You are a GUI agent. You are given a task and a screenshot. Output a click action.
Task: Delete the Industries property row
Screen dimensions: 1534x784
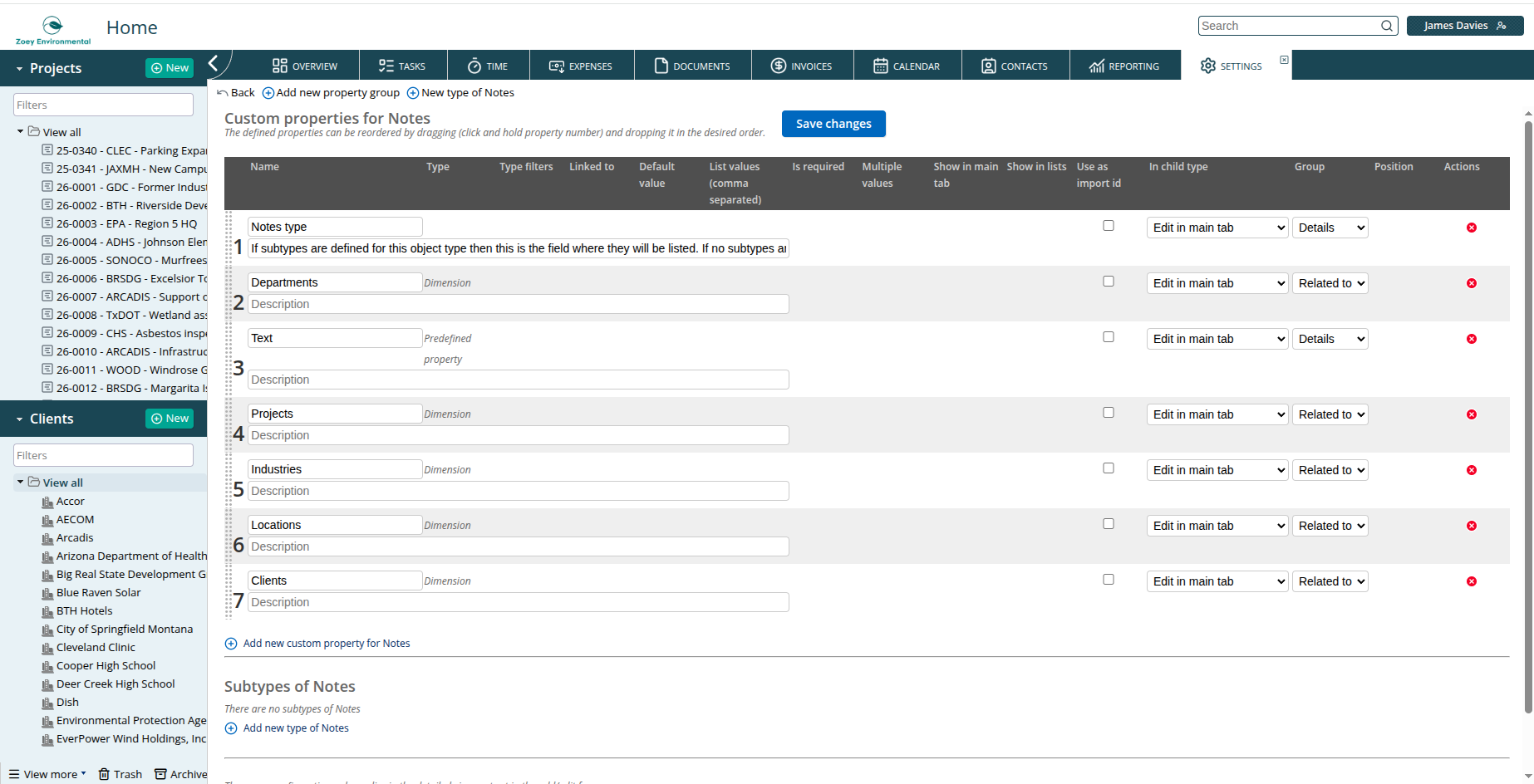[x=1471, y=470]
